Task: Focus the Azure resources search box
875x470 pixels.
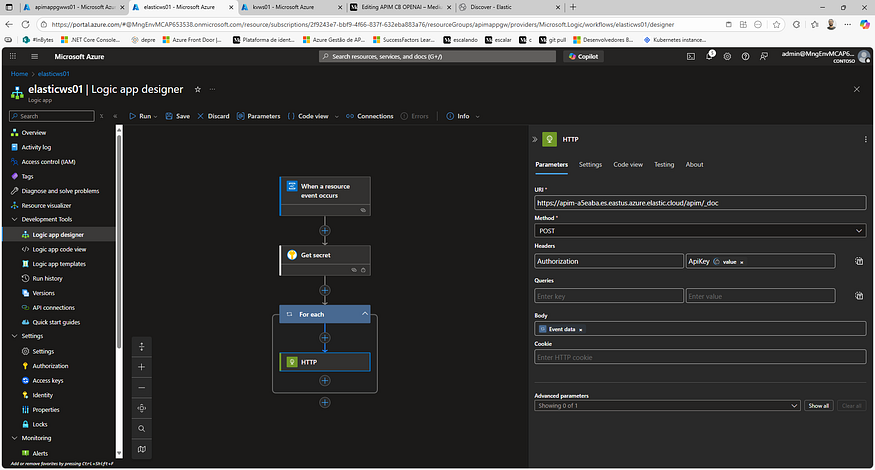Action: [437, 56]
